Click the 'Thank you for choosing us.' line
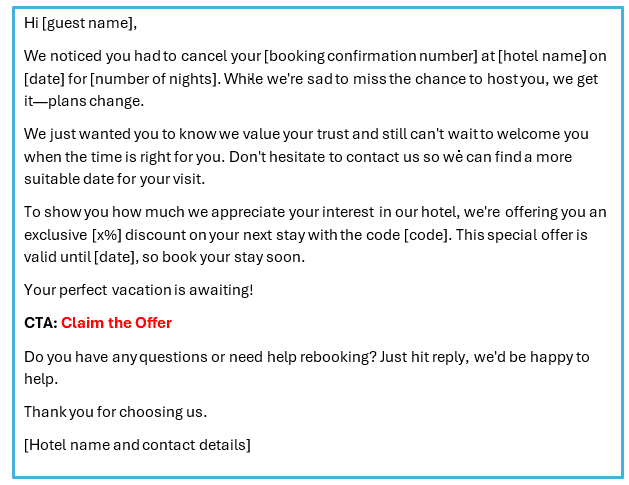Image resolution: width=629 pixels, height=485 pixels. [115, 412]
